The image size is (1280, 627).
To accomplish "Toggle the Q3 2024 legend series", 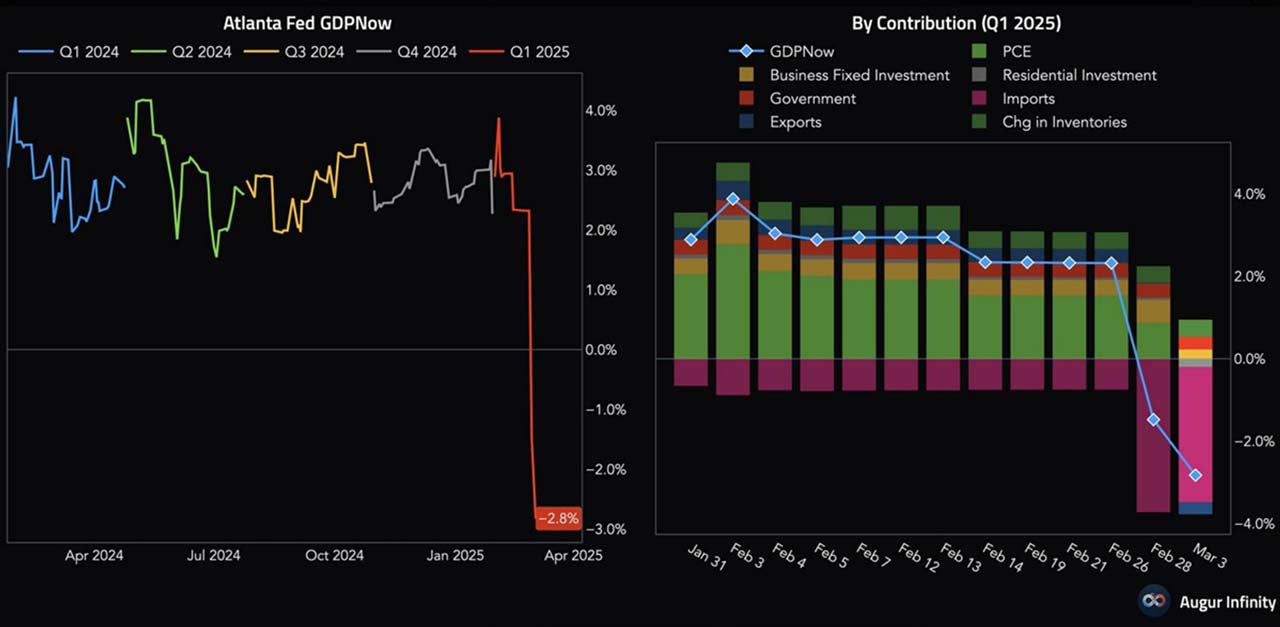I will click(295, 51).
